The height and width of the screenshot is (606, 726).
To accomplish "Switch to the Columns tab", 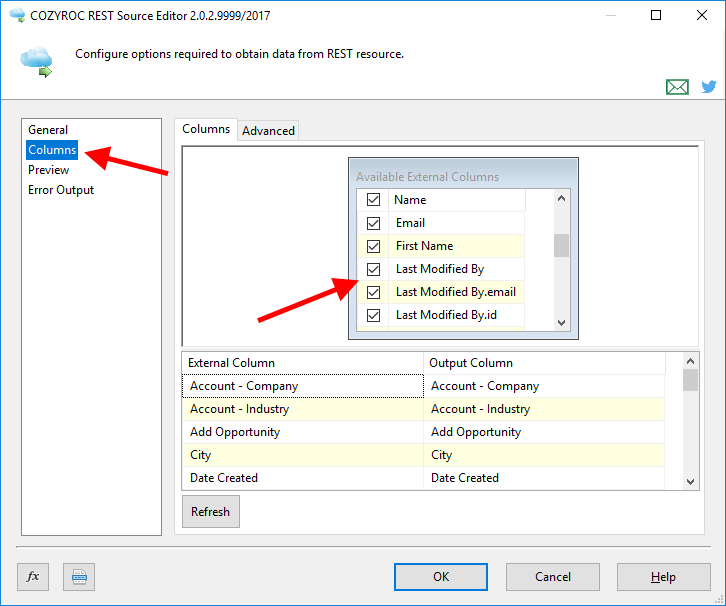I will click(x=206, y=129).
